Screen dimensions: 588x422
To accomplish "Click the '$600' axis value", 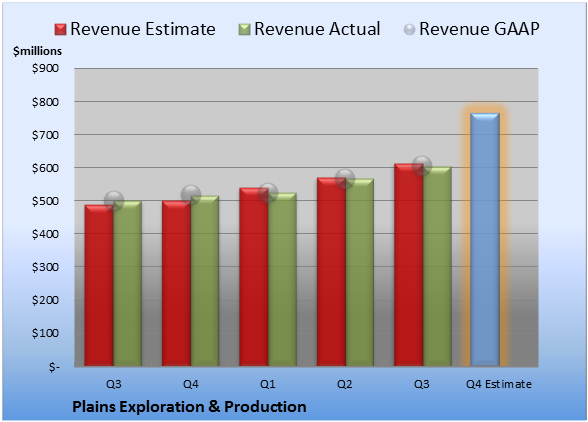I will coord(45,168).
